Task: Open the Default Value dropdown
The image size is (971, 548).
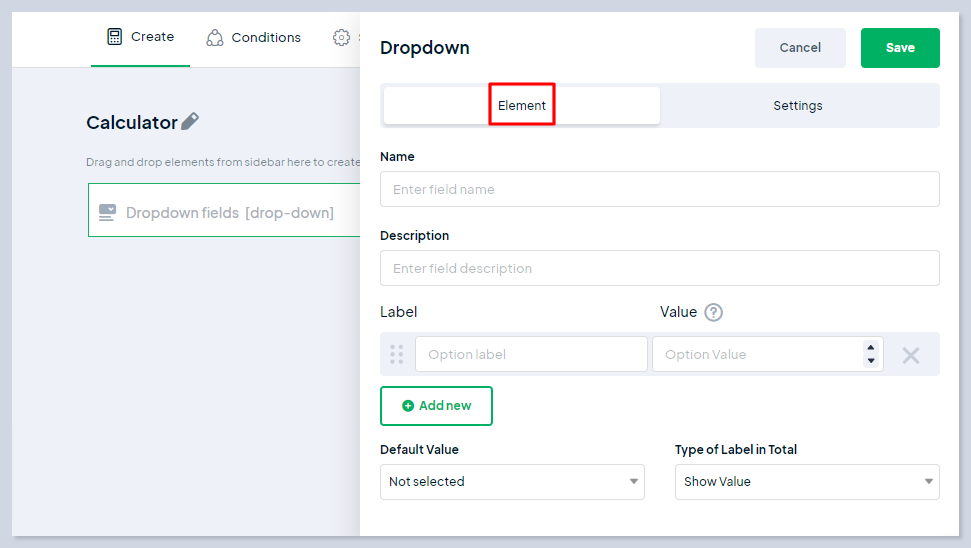Action: pyautogui.click(x=512, y=482)
